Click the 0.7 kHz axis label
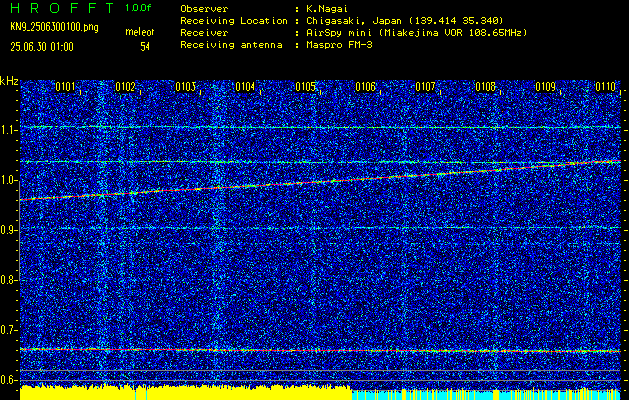The height and width of the screenshot is (400, 629). click(x=8, y=330)
